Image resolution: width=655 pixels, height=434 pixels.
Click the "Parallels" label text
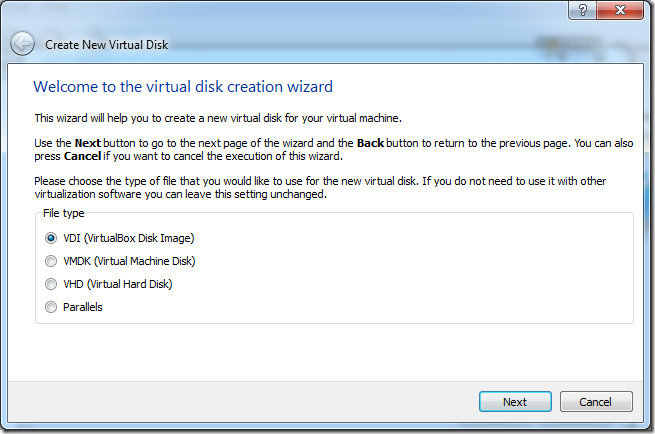point(83,307)
